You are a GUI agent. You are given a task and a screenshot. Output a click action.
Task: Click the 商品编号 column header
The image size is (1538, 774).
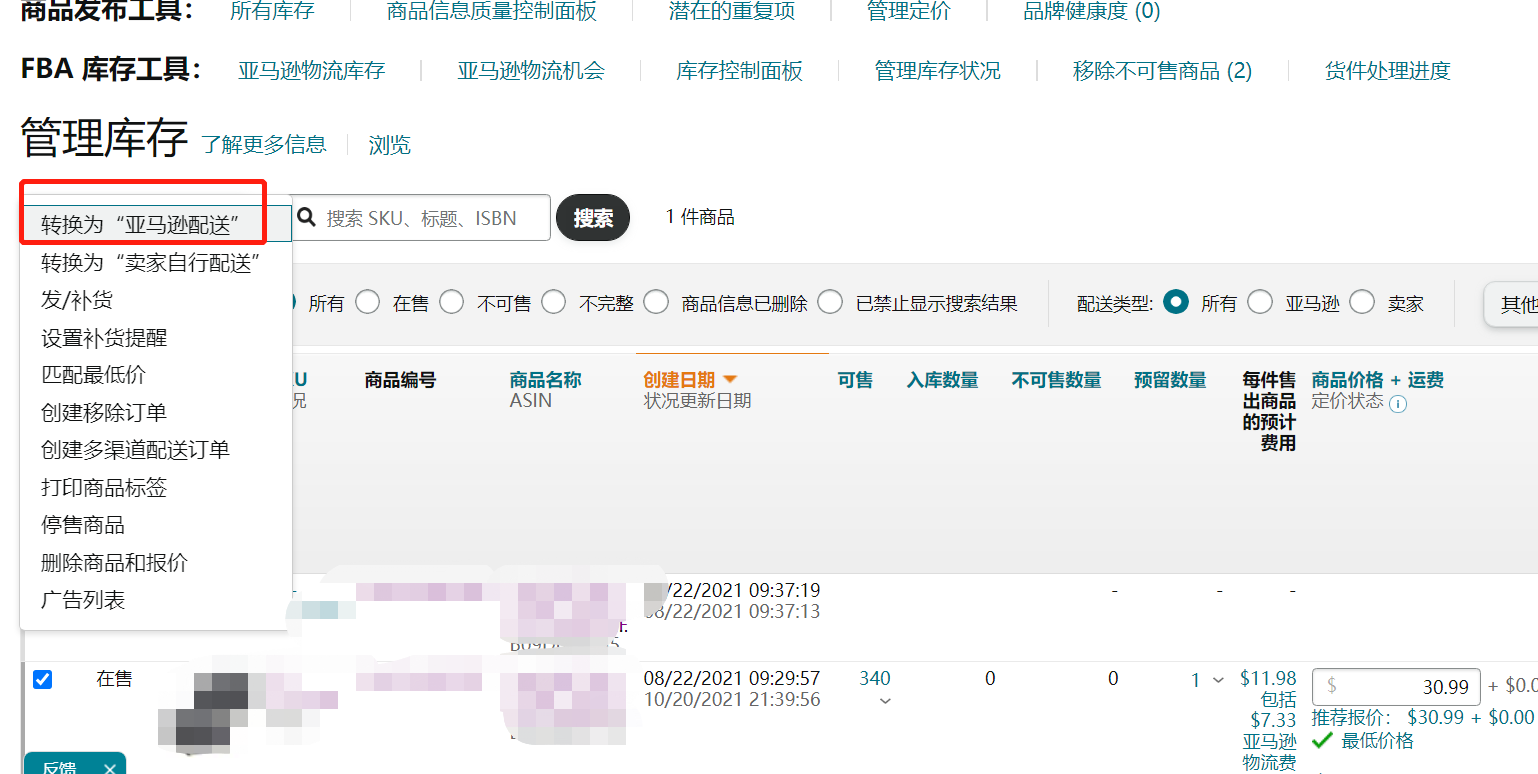coord(400,380)
